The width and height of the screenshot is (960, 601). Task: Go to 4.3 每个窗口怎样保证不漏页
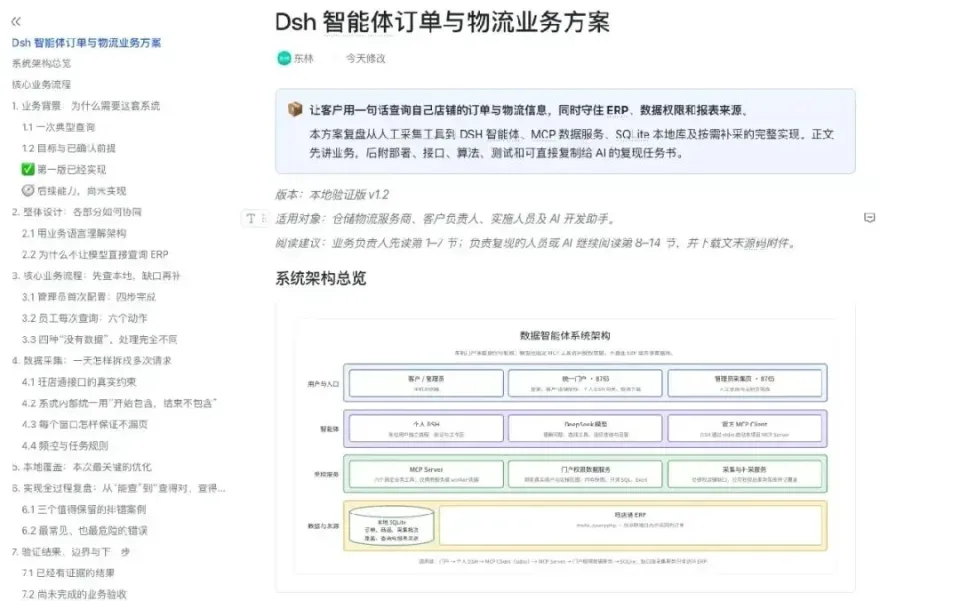tap(84, 424)
